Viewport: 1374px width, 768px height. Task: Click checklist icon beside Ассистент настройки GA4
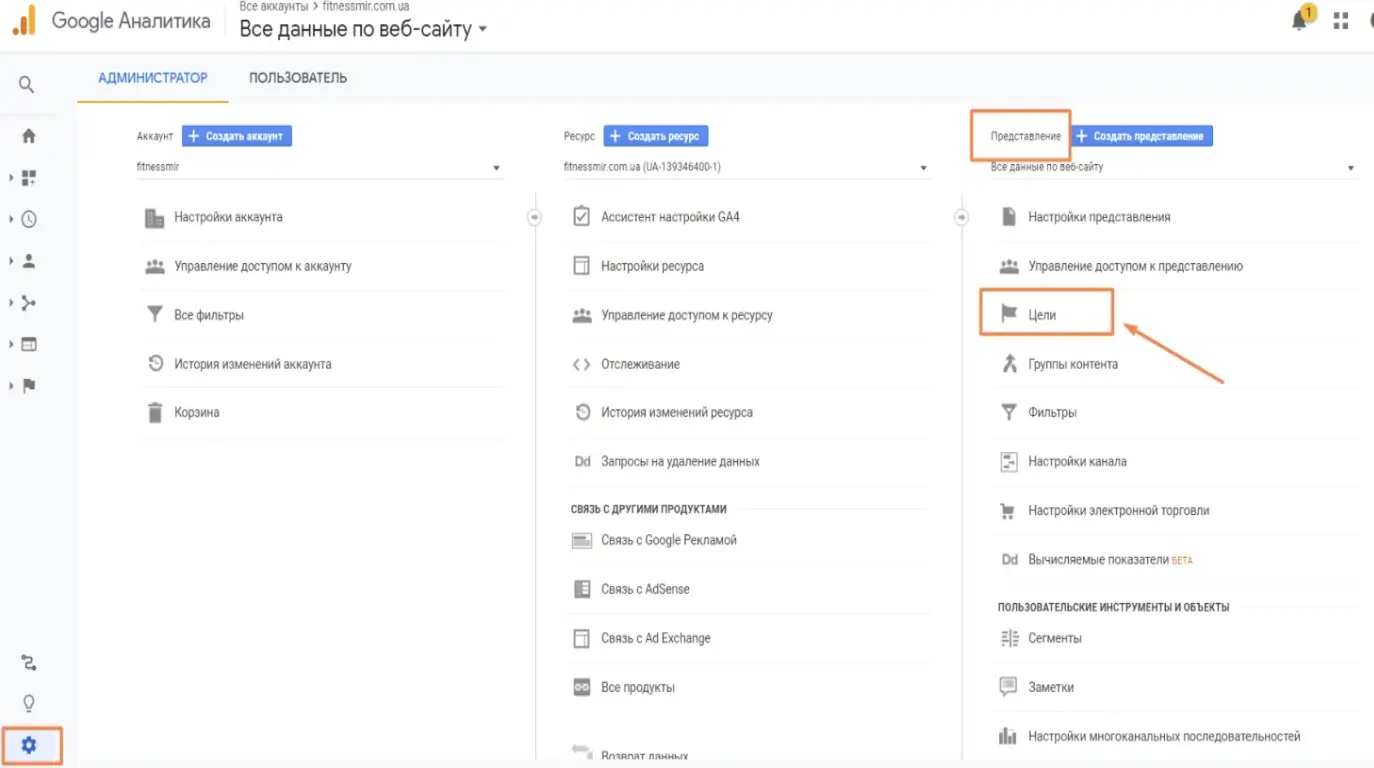pyautogui.click(x=581, y=216)
